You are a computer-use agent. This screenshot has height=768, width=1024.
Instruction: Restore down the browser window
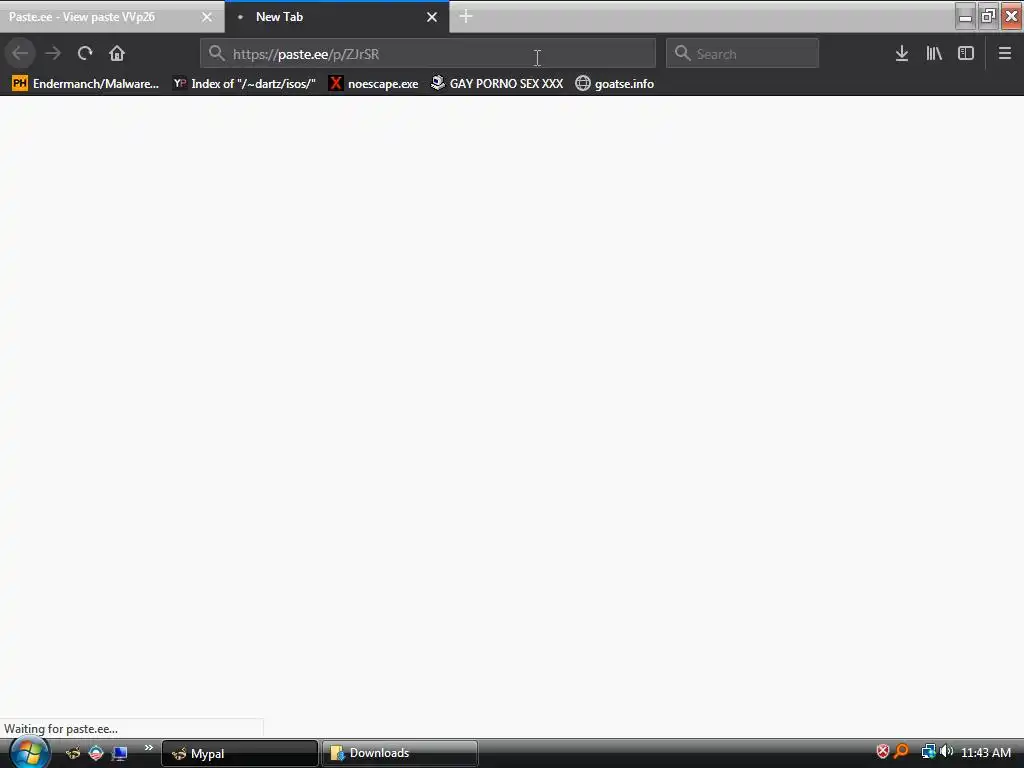point(988,16)
